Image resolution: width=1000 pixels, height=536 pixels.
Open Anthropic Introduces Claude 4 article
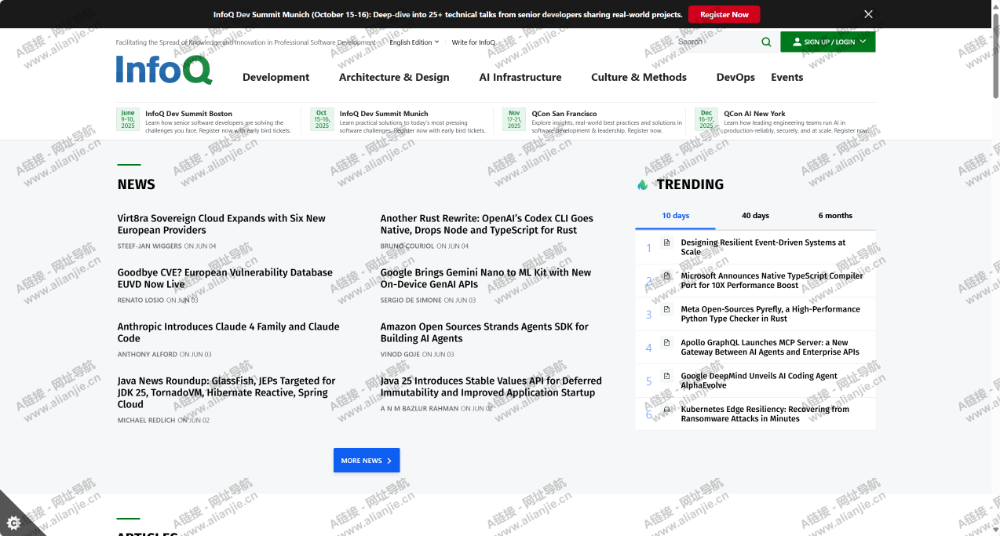(x=228, y=332)
